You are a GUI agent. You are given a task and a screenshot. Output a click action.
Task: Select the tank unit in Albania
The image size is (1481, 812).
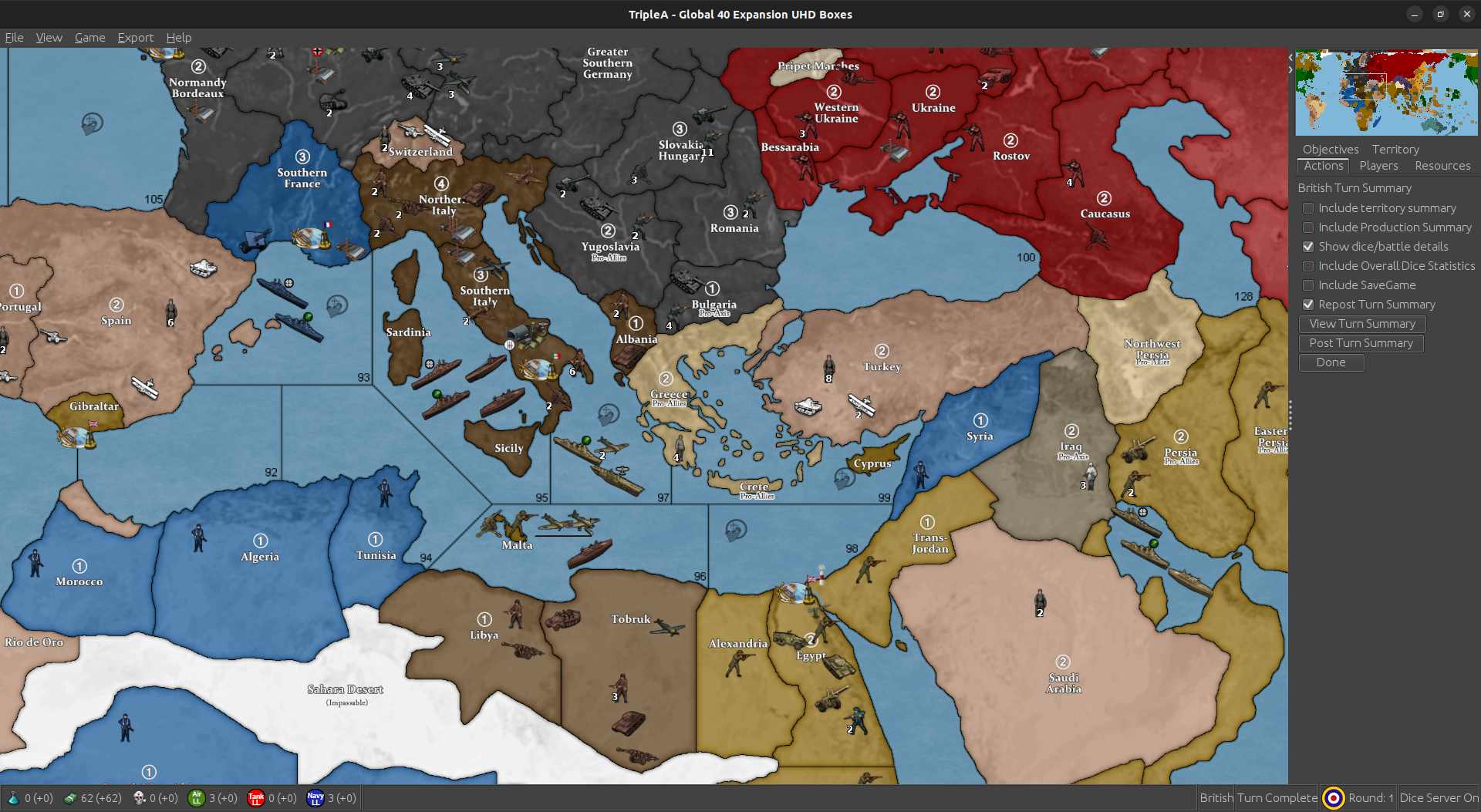(628, 357)
